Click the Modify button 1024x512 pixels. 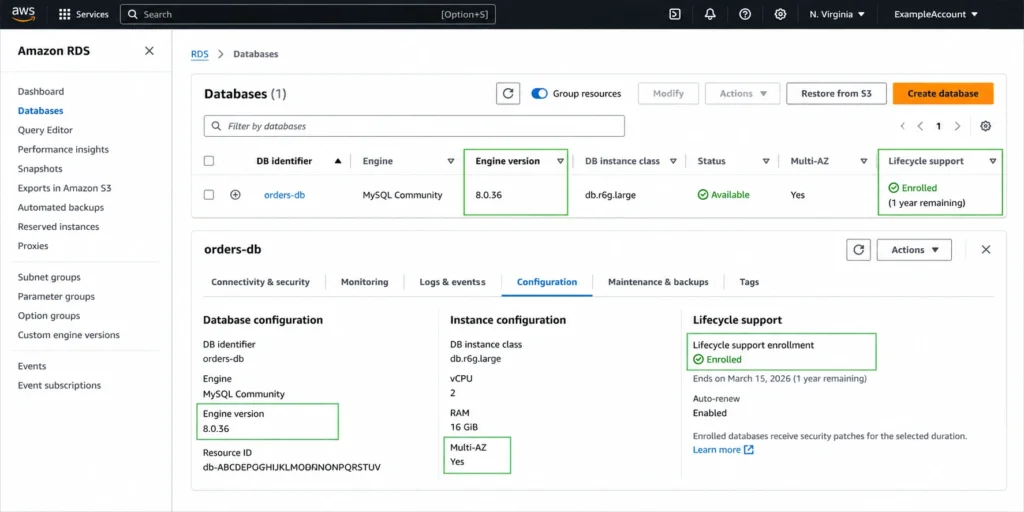tap(668, 93)
